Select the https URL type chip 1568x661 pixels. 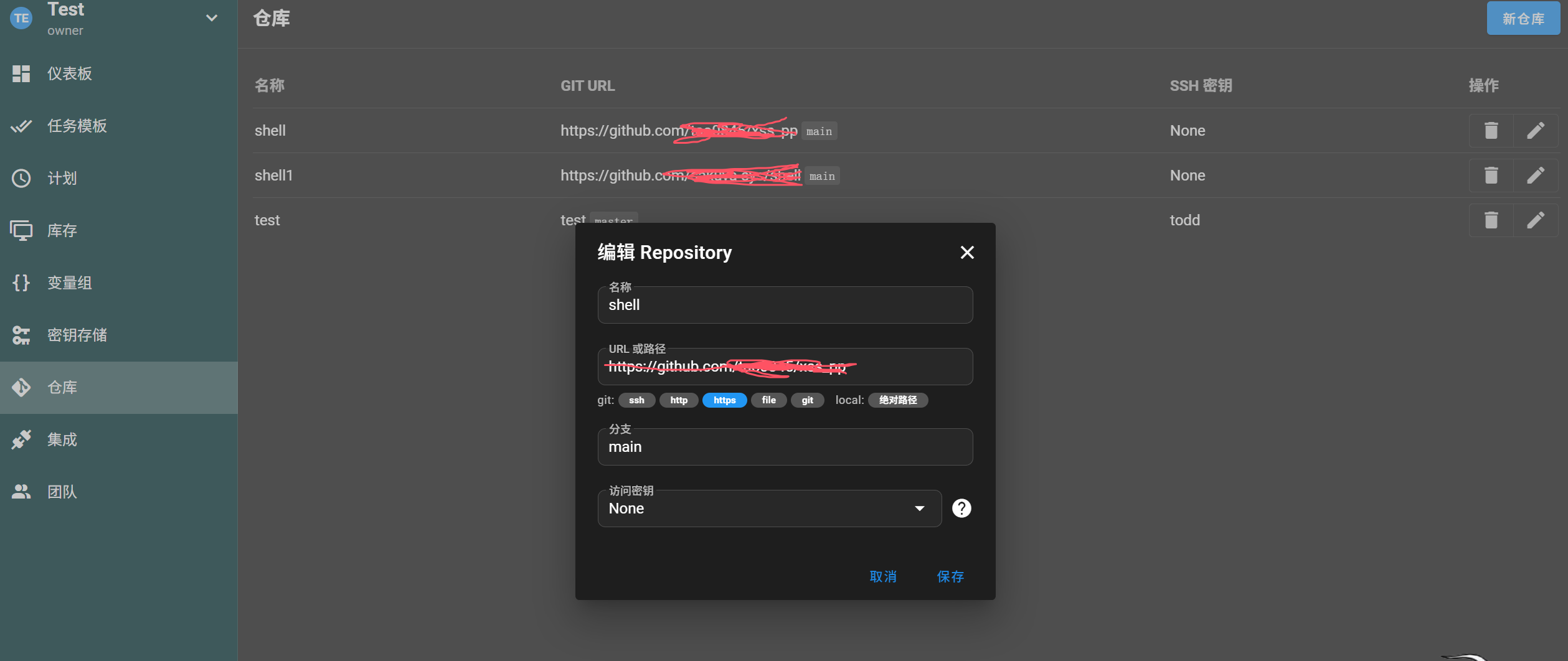[725, 400]
